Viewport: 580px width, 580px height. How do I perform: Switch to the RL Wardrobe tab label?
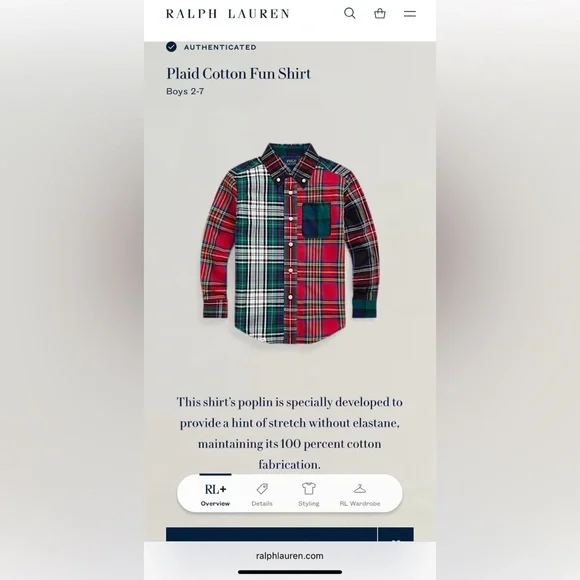pos(360,503)
